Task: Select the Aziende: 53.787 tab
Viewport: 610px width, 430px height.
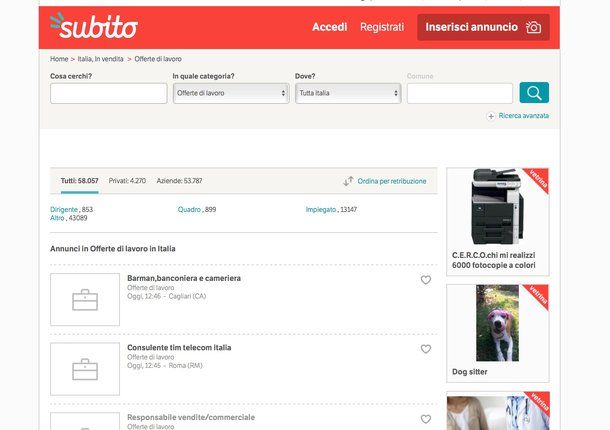Action: pos(179,181)
